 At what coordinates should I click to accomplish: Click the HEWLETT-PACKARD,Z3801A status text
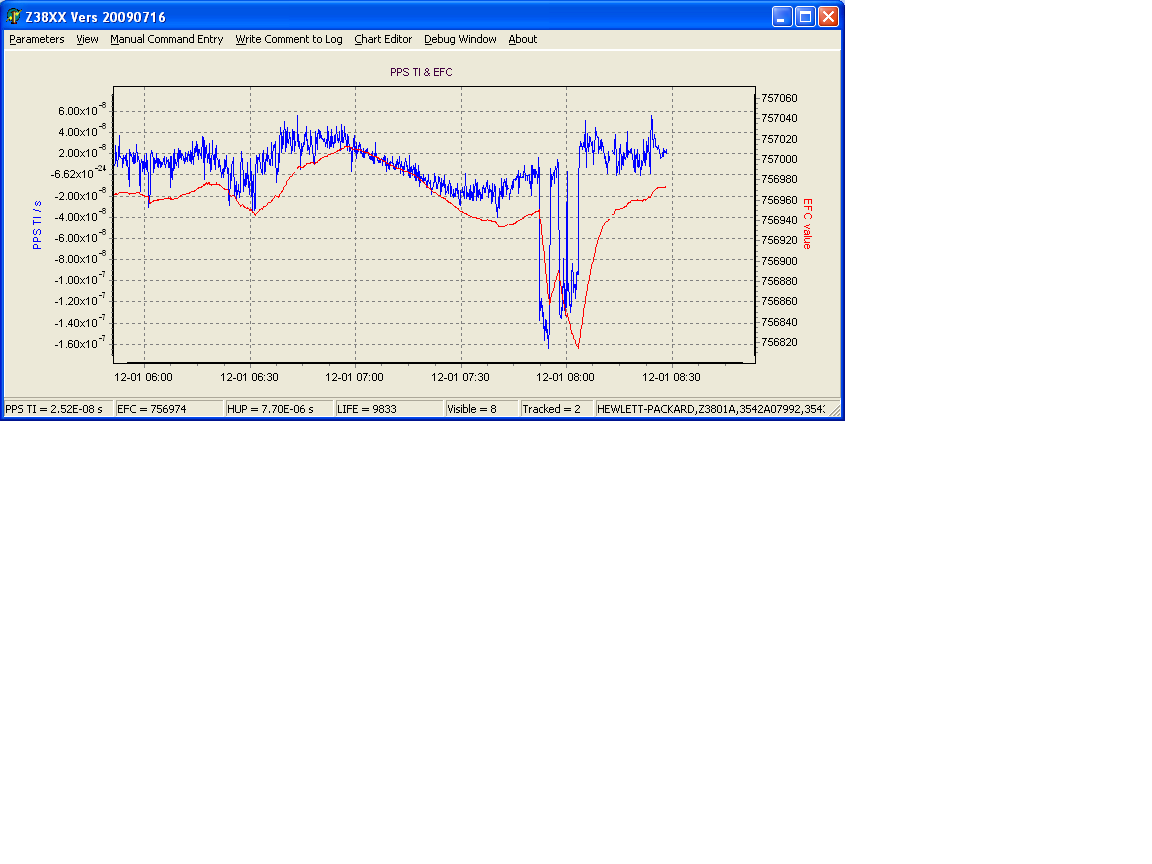pyautogui.click(x=710, y=409)
